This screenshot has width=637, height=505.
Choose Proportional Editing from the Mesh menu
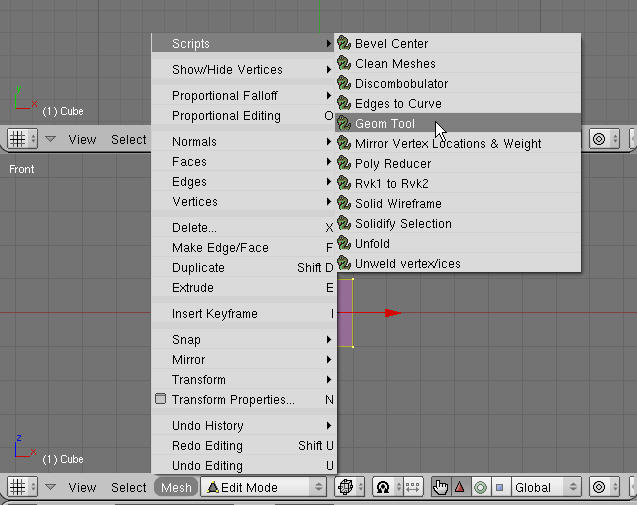pyautogui.click(x=243, y=116)
